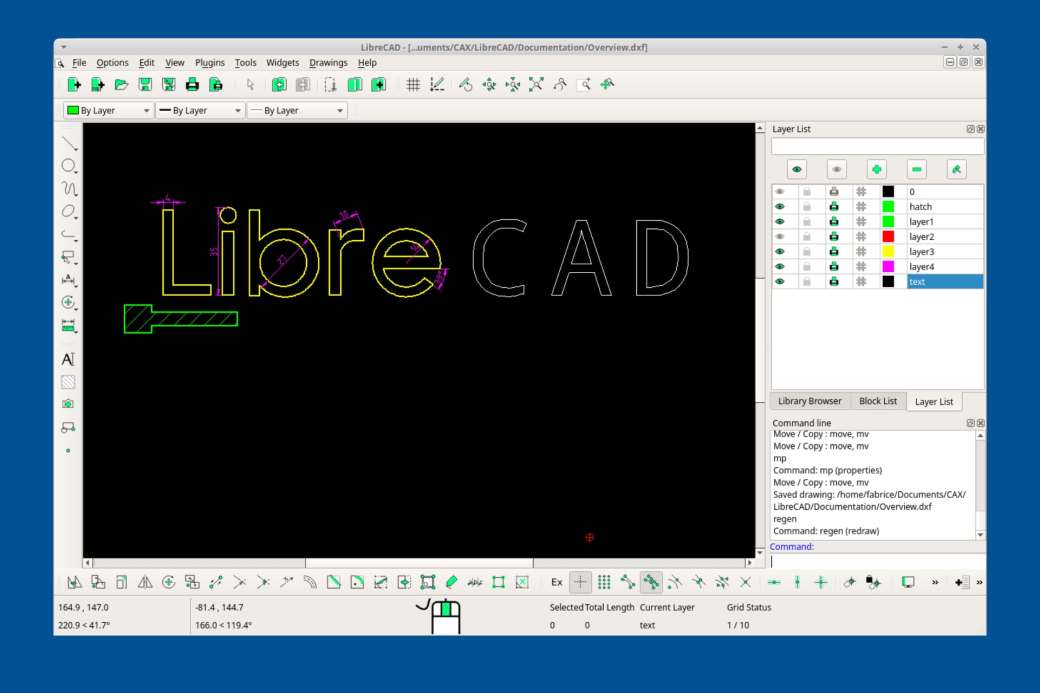Select the Dimension tool in left toolbar
The height and width of the screenshot is (693, 1040).
pyautogui.click(x=69, y=280)
